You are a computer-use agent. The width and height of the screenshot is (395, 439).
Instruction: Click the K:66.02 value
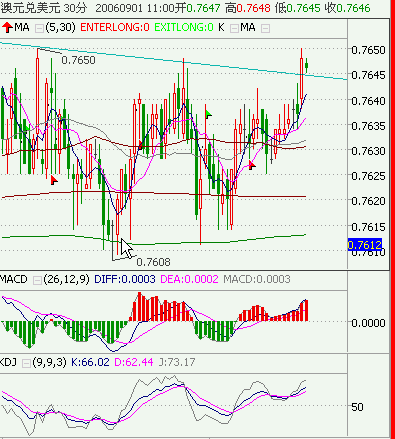tap(90, 362)
